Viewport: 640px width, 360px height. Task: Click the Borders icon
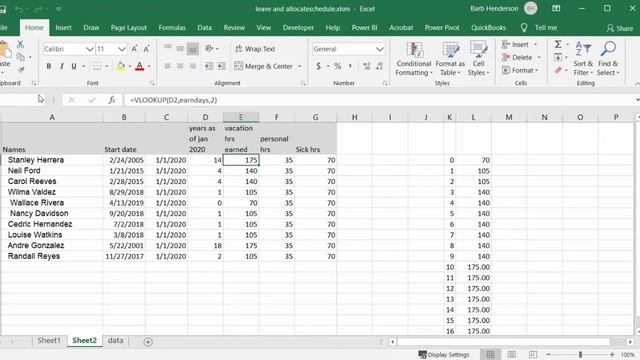[x=97, y=66]
